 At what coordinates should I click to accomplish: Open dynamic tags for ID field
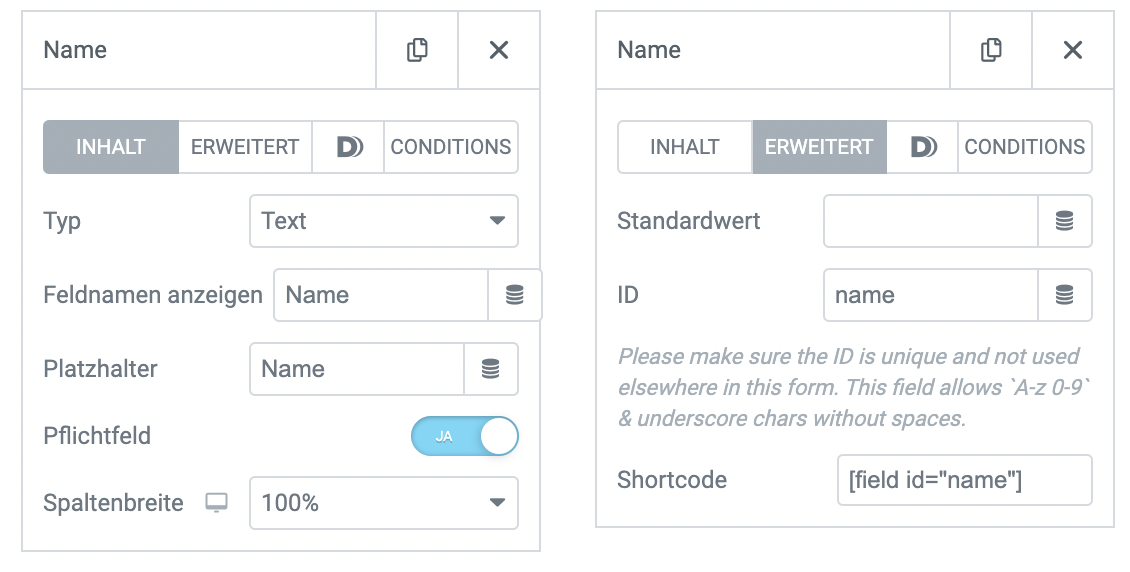click(1064, 295)
